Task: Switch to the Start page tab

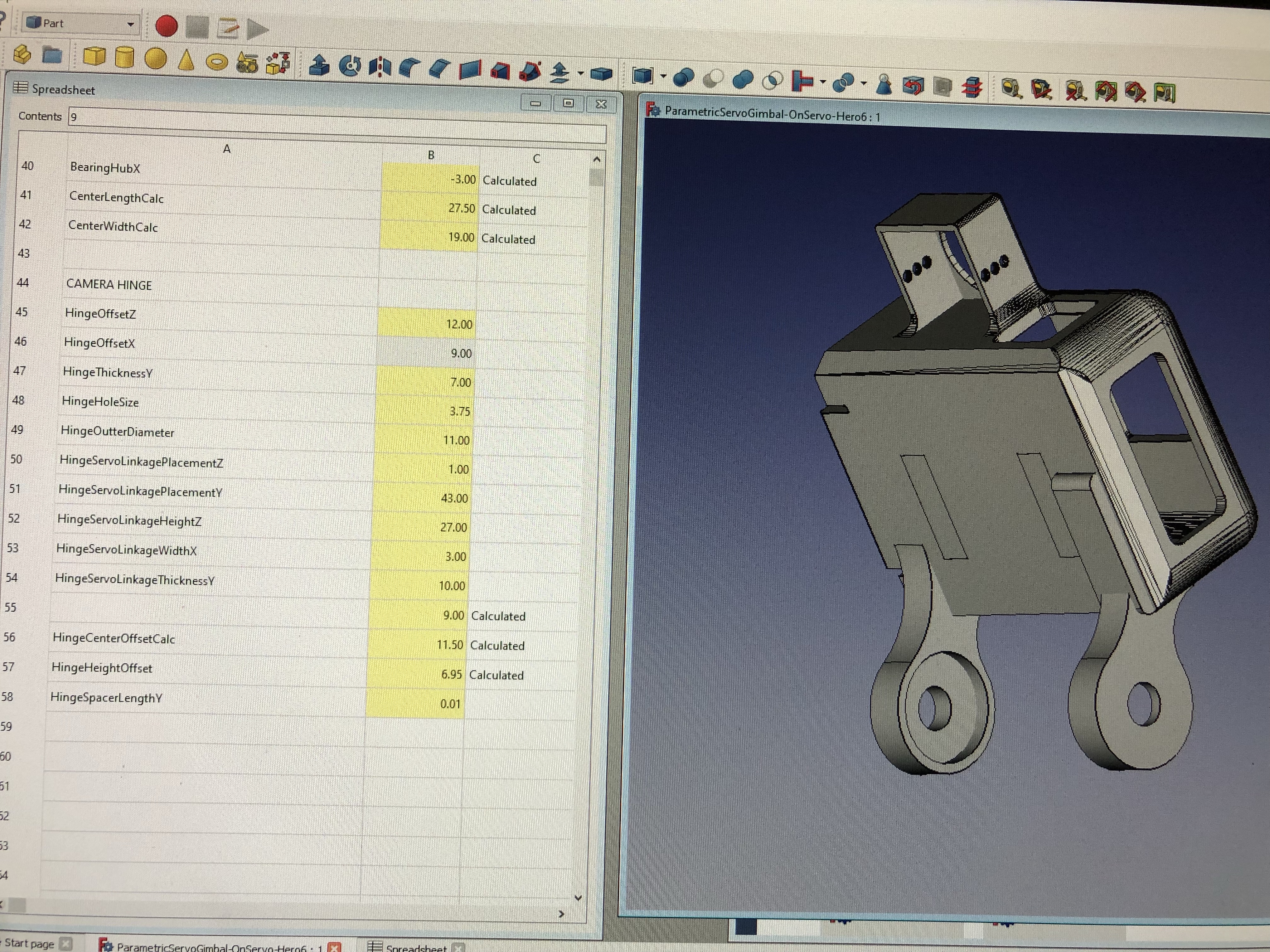Action: coord(30,943)
